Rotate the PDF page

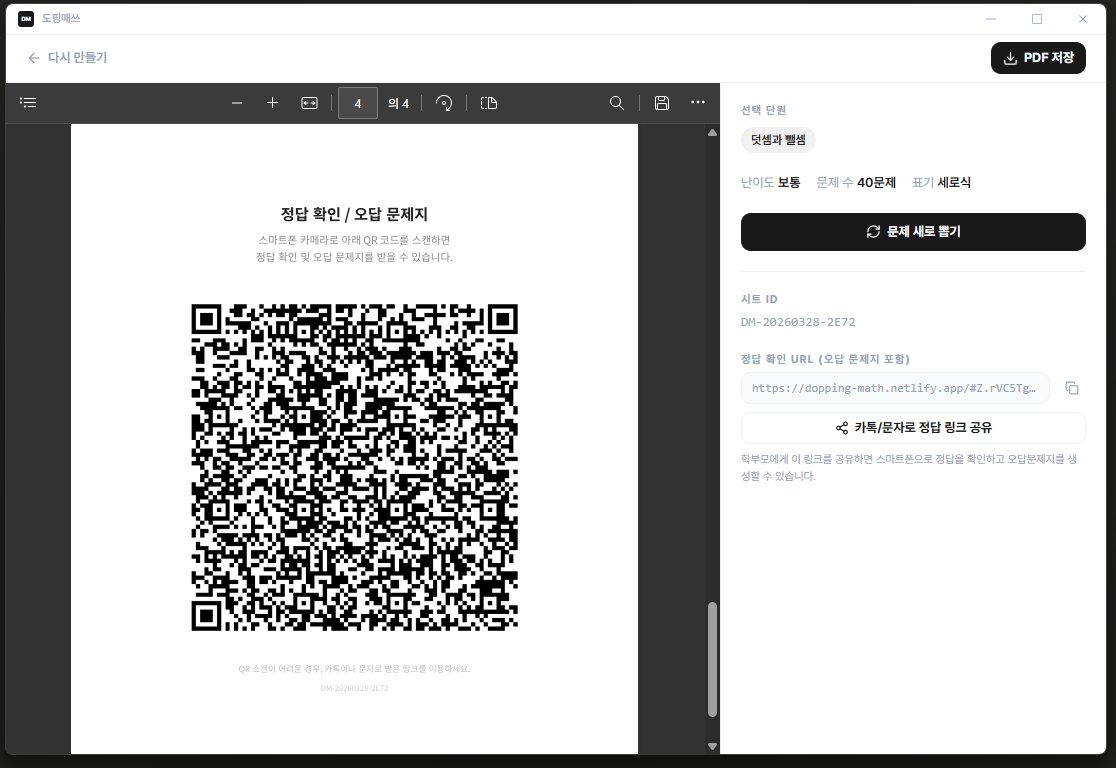444,103
